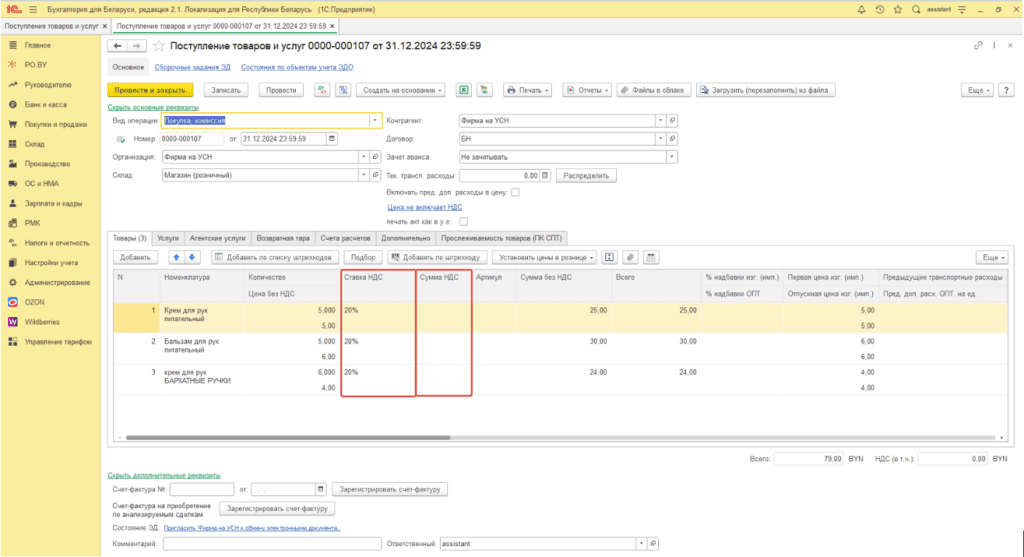Viewport: 1024px width, 557px height.
Task: Click the favorites star next to document title
Action: click(159, 46)
